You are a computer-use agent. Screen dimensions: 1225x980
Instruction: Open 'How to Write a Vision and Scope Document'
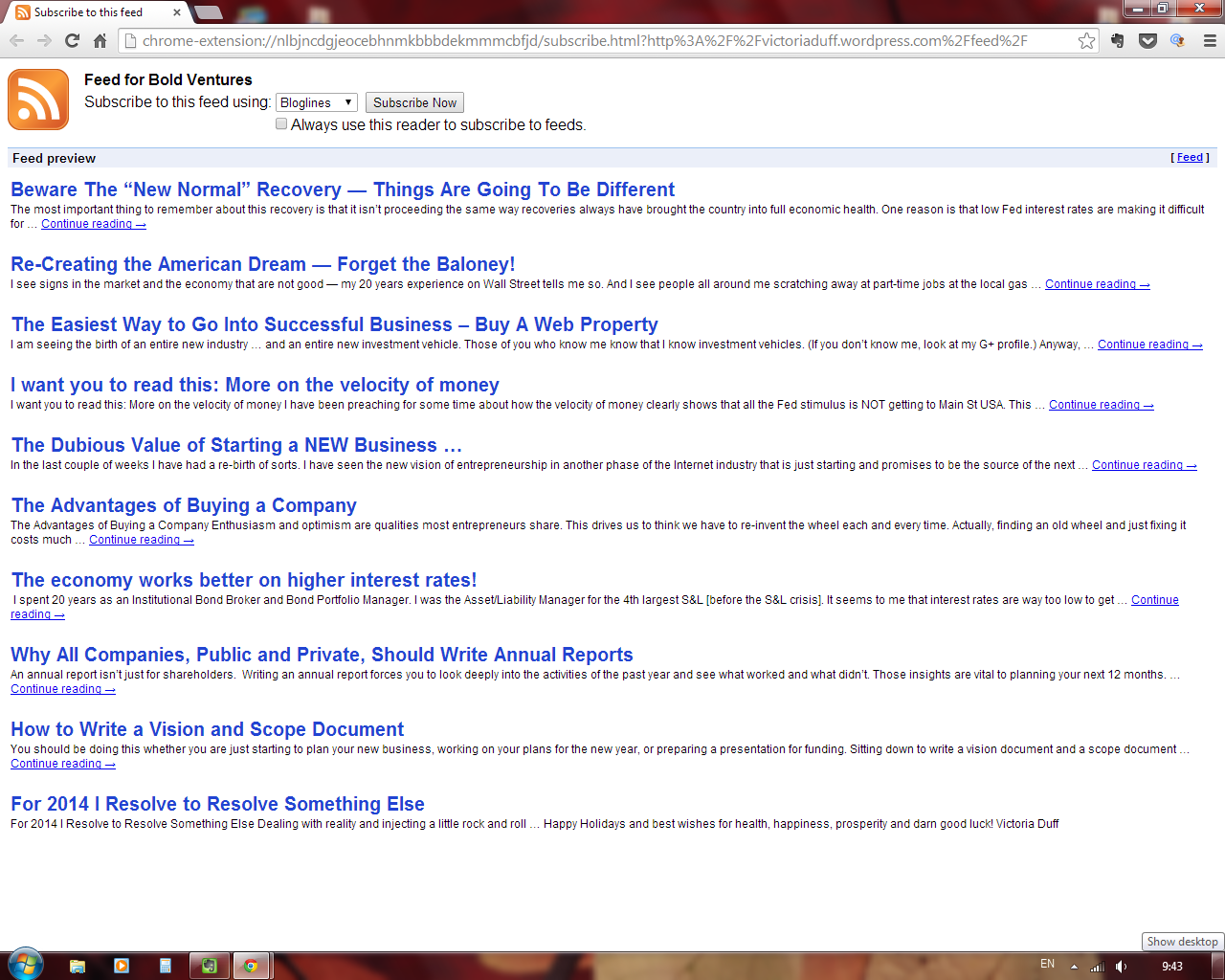click(x=207, y=729)
